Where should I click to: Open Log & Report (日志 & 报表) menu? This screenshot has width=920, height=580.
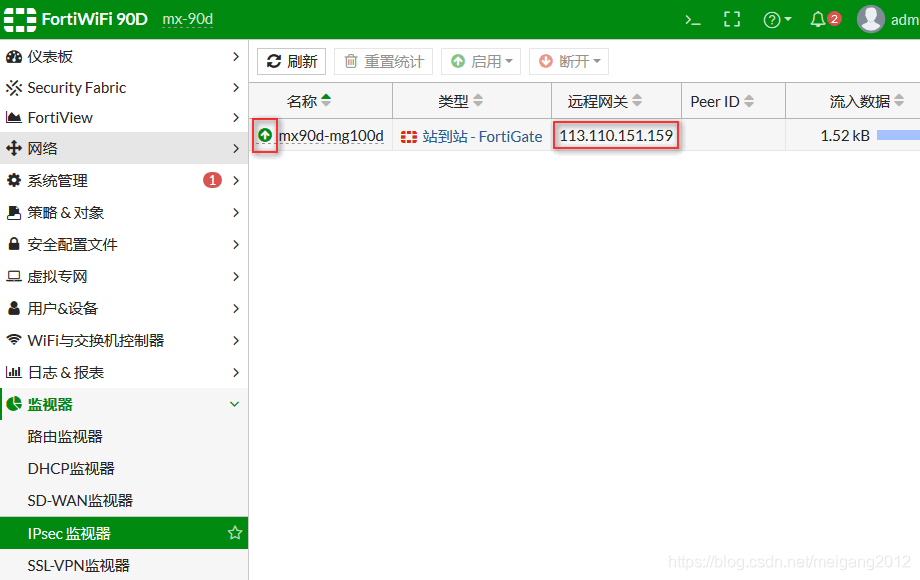[124, 372]
